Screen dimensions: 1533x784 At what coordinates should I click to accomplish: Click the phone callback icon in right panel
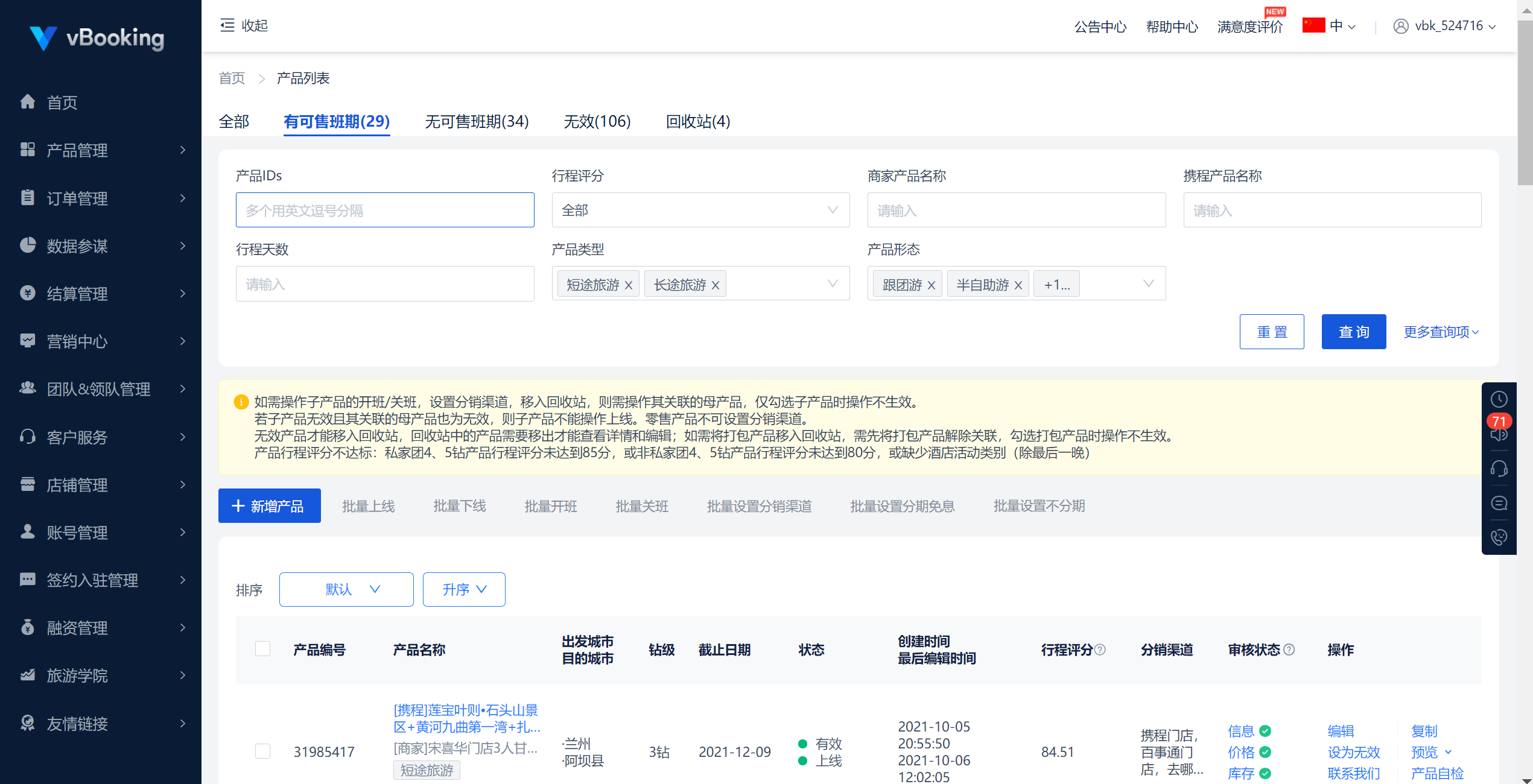(1499, 537)
